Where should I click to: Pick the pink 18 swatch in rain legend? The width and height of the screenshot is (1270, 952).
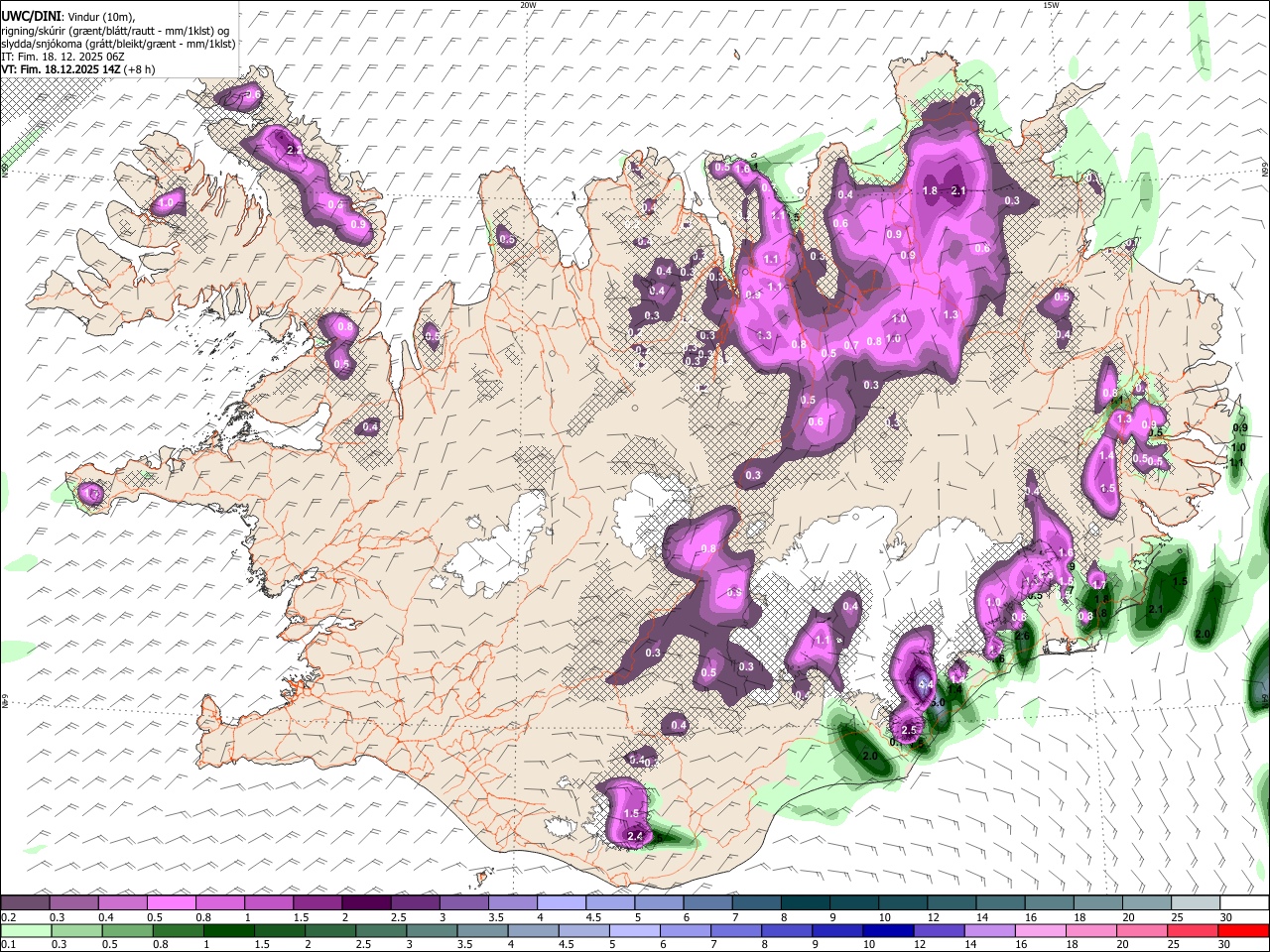[1091, 930]
